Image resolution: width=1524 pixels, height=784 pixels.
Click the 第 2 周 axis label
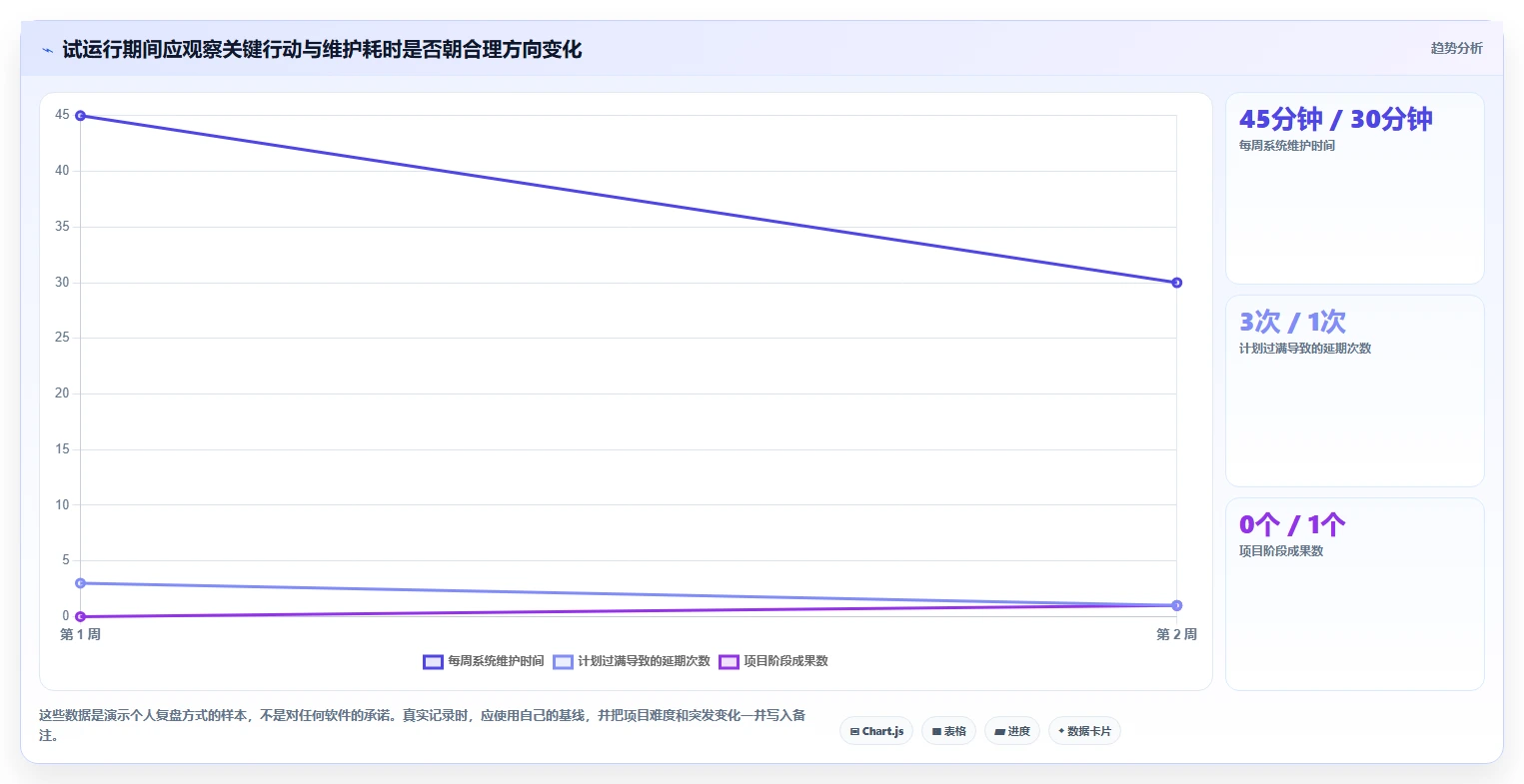1176,634
